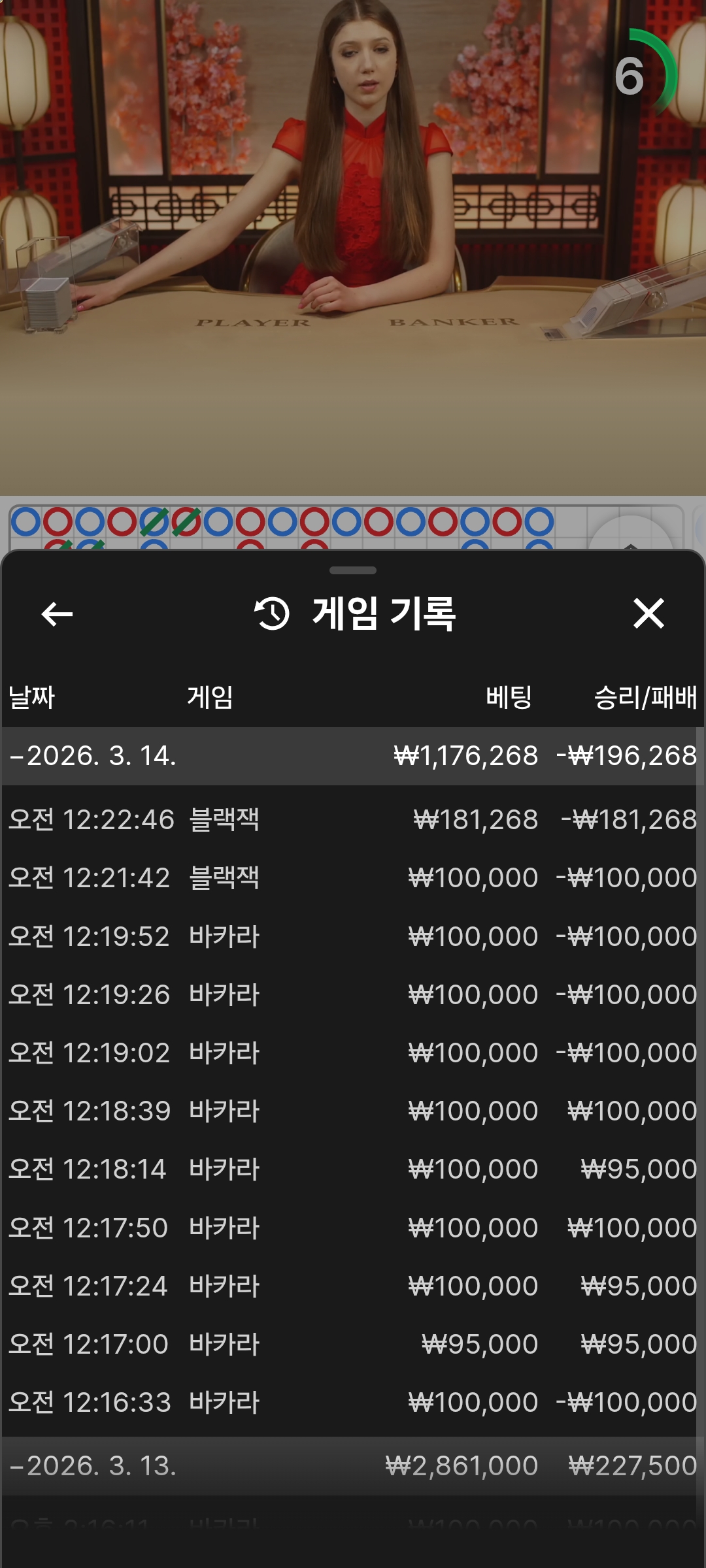Click the first blue circle in roadmap
Screen dimensions: 706x1568
tap(26, 522)
